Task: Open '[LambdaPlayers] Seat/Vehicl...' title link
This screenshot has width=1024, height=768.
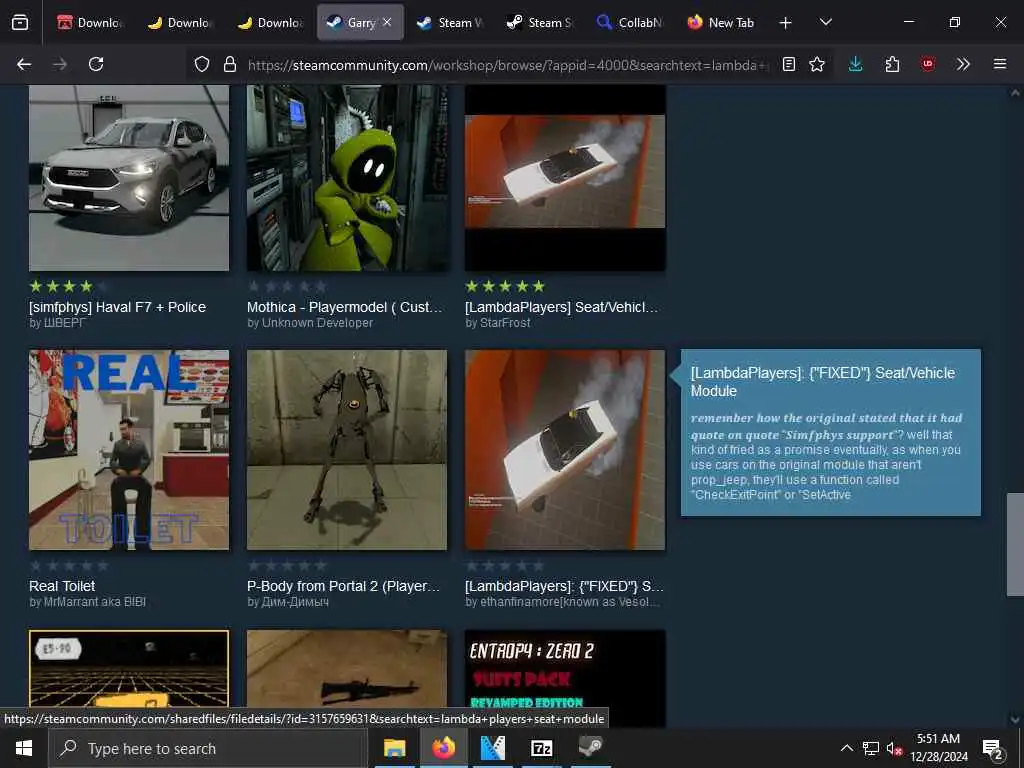Action: pyautogui.click(x=562, y=307)
